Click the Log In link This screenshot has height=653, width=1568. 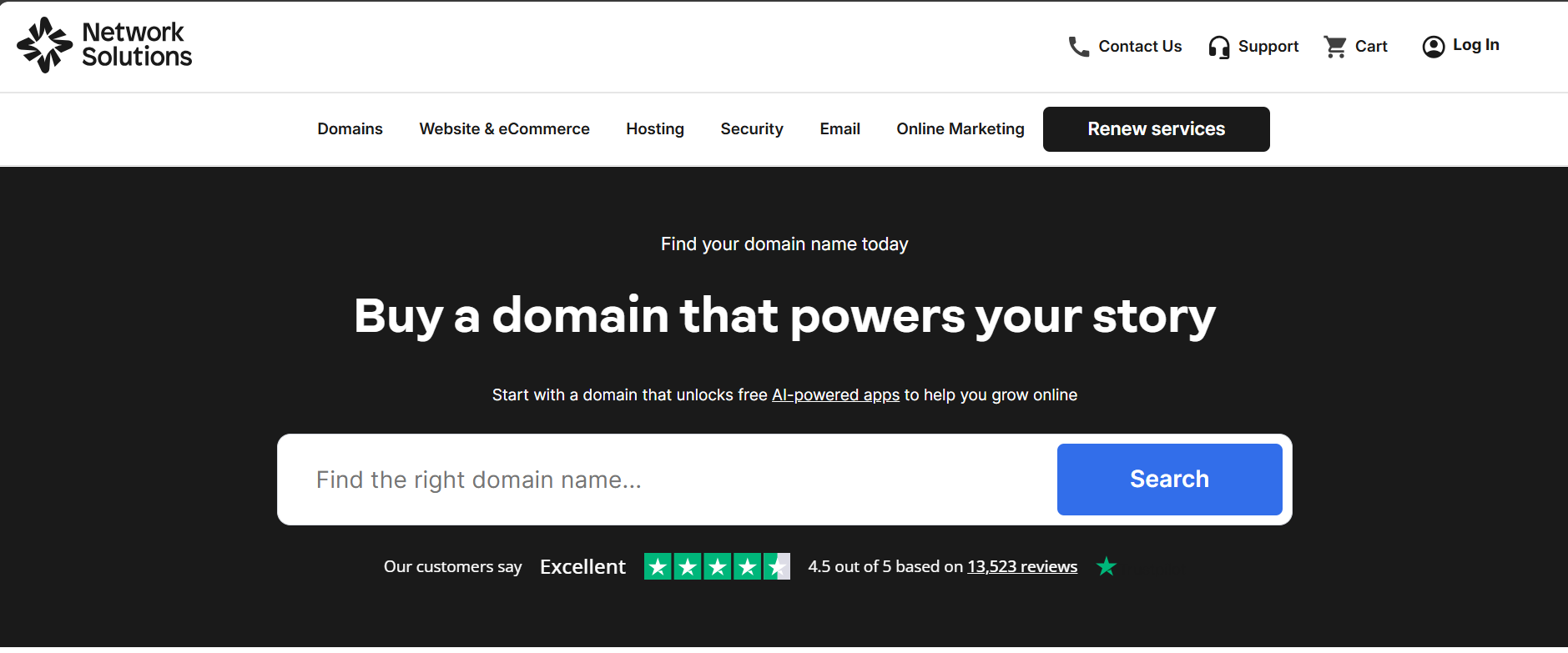[x=1476, y=45]
